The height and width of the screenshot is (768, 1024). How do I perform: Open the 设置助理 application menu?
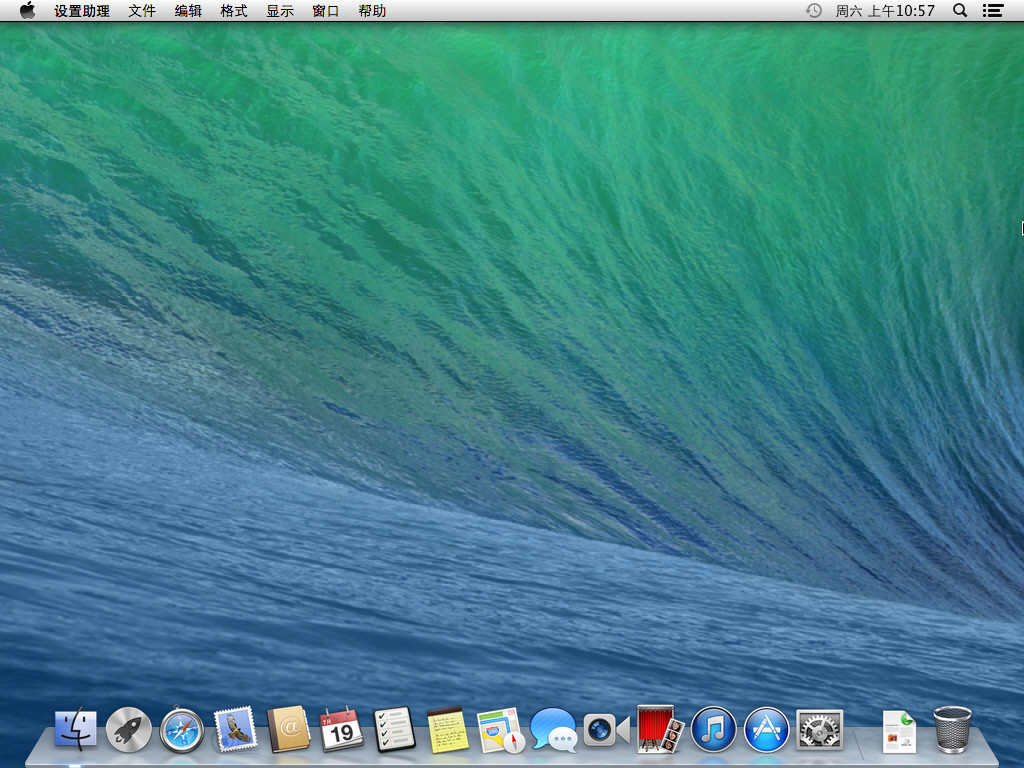82,10
